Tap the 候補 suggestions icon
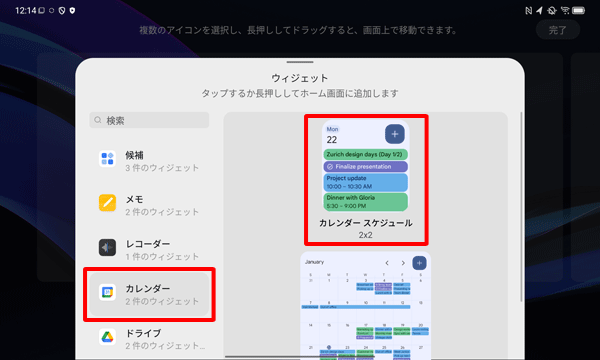The image size is (600, 360). click(108, 158)
